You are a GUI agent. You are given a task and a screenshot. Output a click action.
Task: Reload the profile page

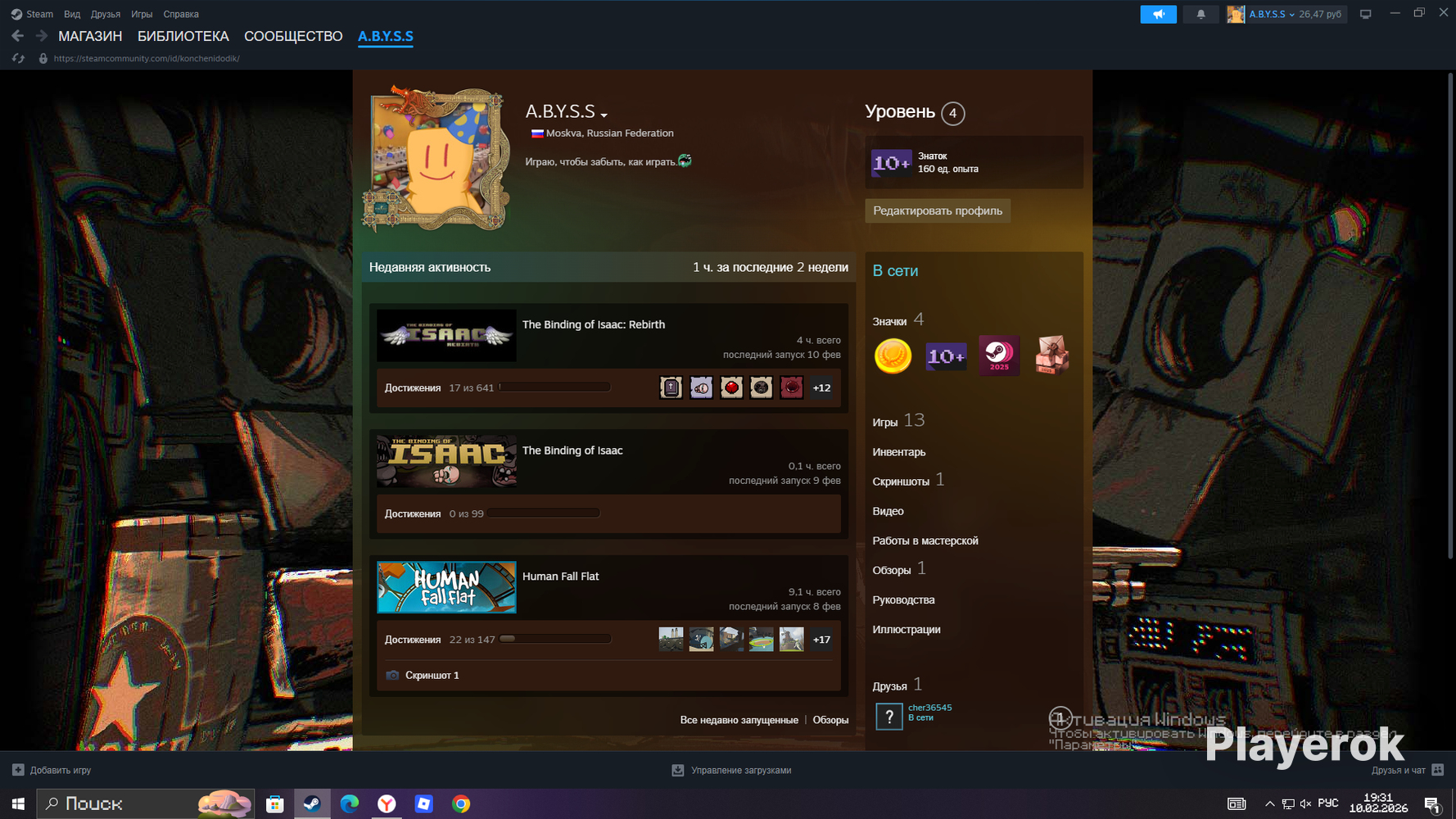pos(18,59)
